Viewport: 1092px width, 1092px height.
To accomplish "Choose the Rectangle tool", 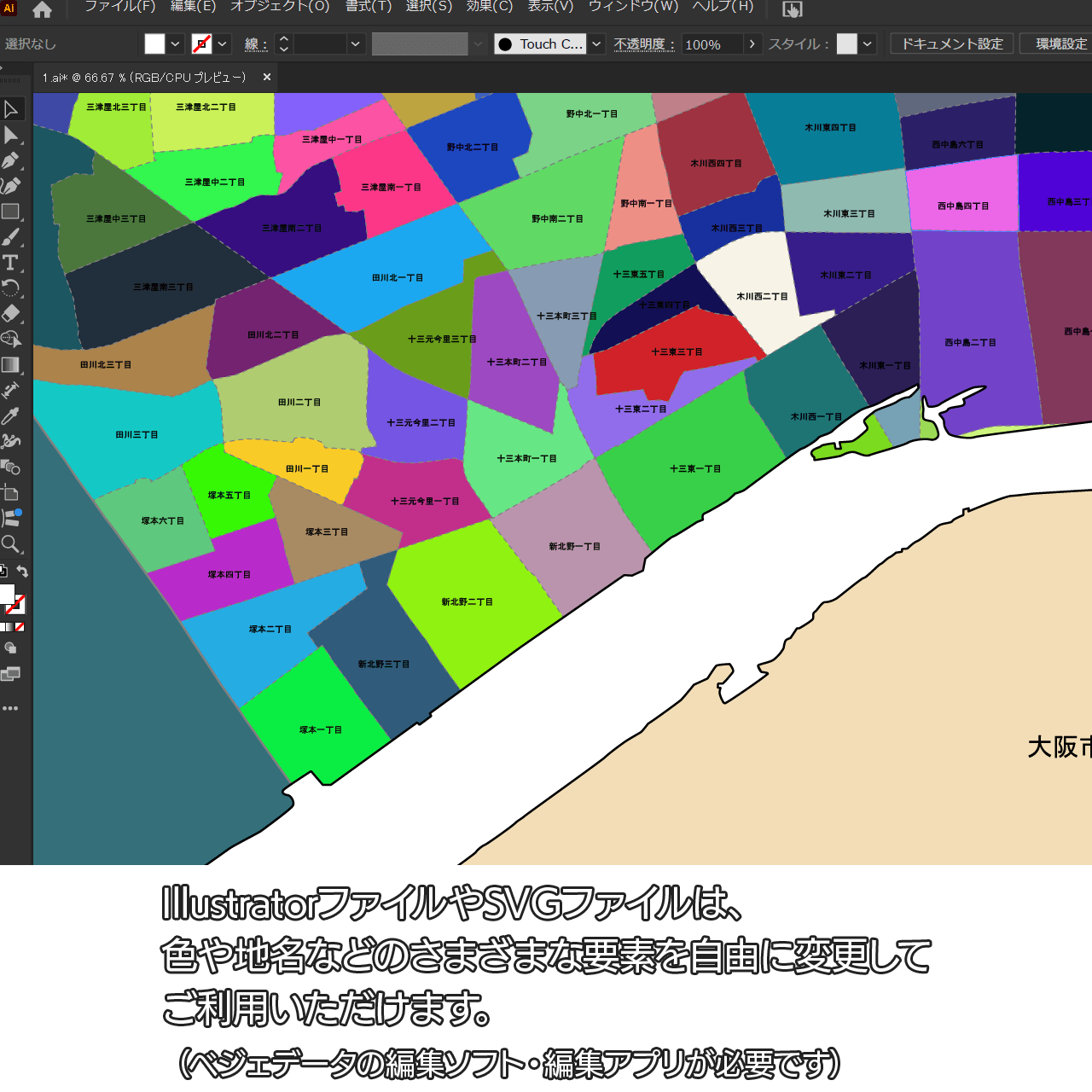I will point(11,212).
